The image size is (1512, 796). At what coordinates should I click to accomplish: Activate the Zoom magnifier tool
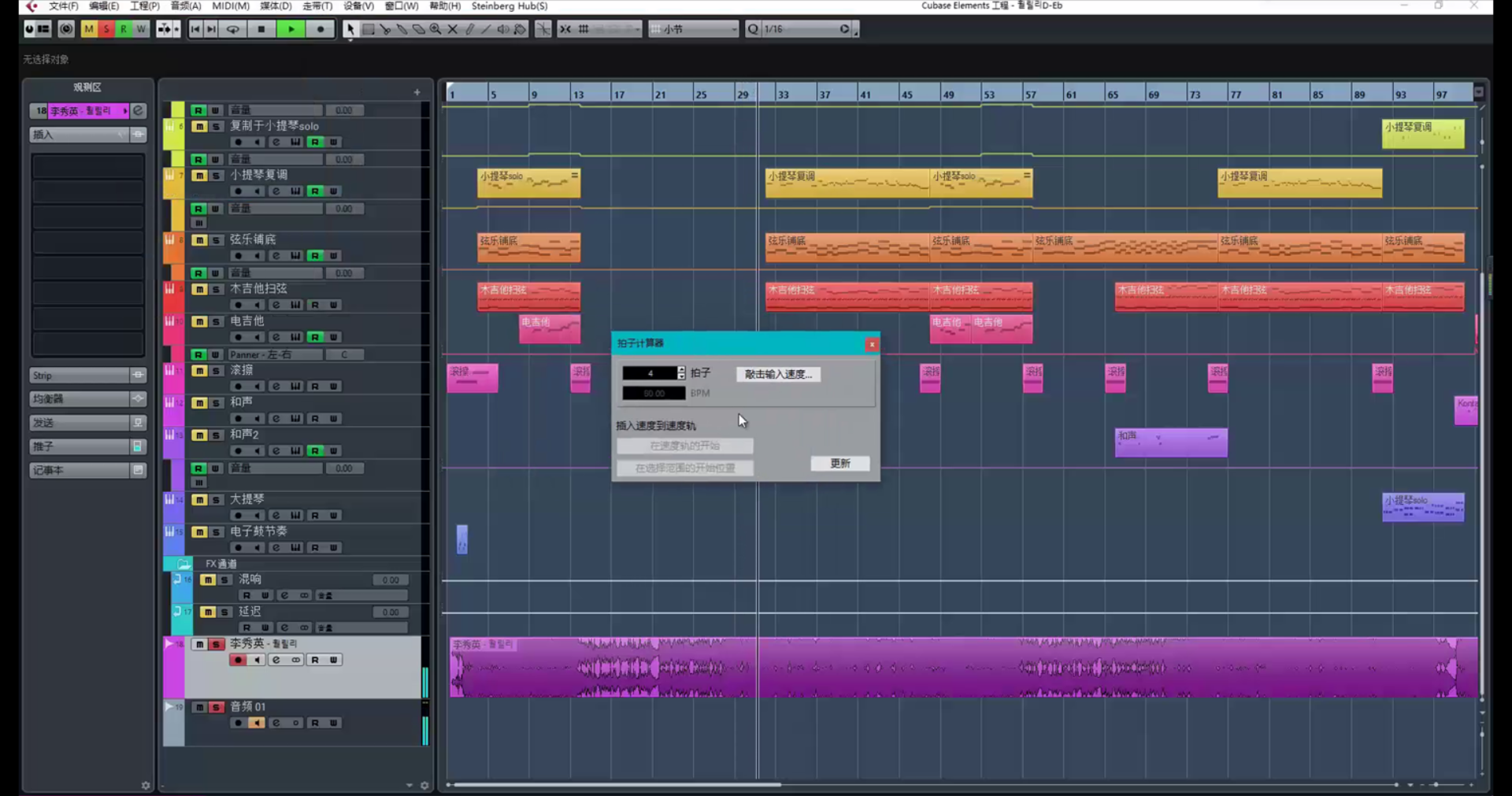pyautogui.click(x=435, y=29)
